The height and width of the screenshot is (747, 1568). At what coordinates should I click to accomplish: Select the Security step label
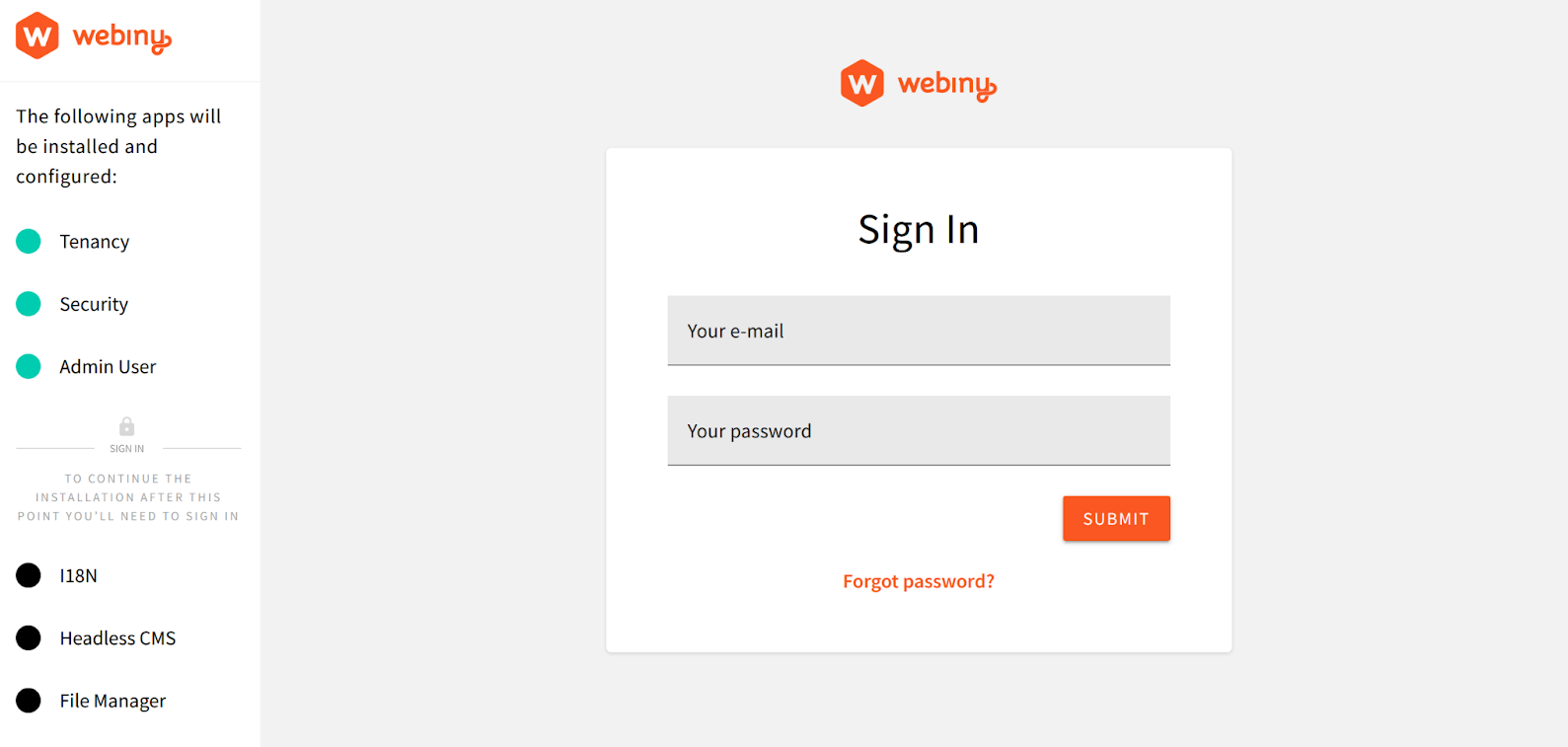point(94,304)
